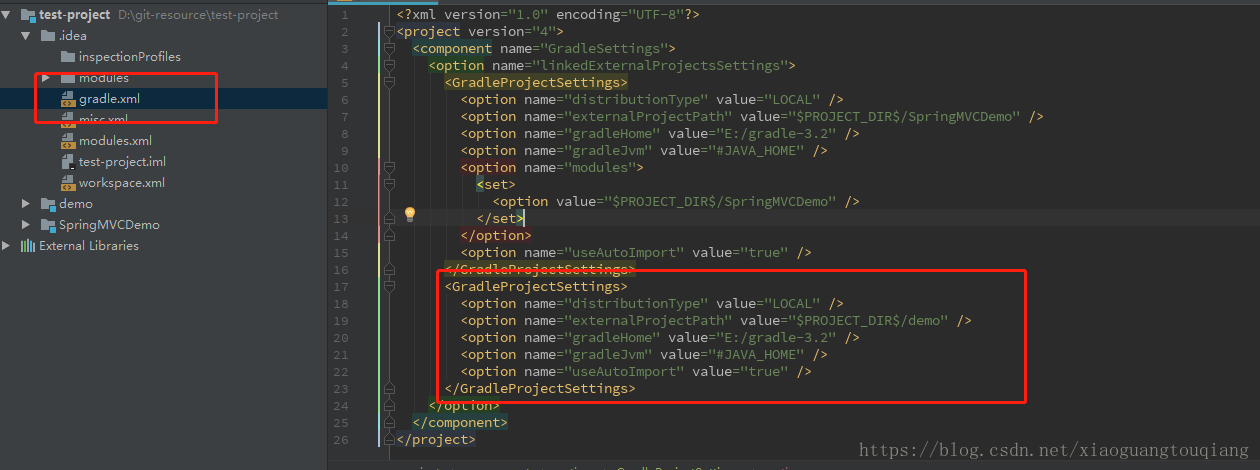Click the yellow light bulb intention icon
The image size is (1260, 470).
tap(409, 214)
